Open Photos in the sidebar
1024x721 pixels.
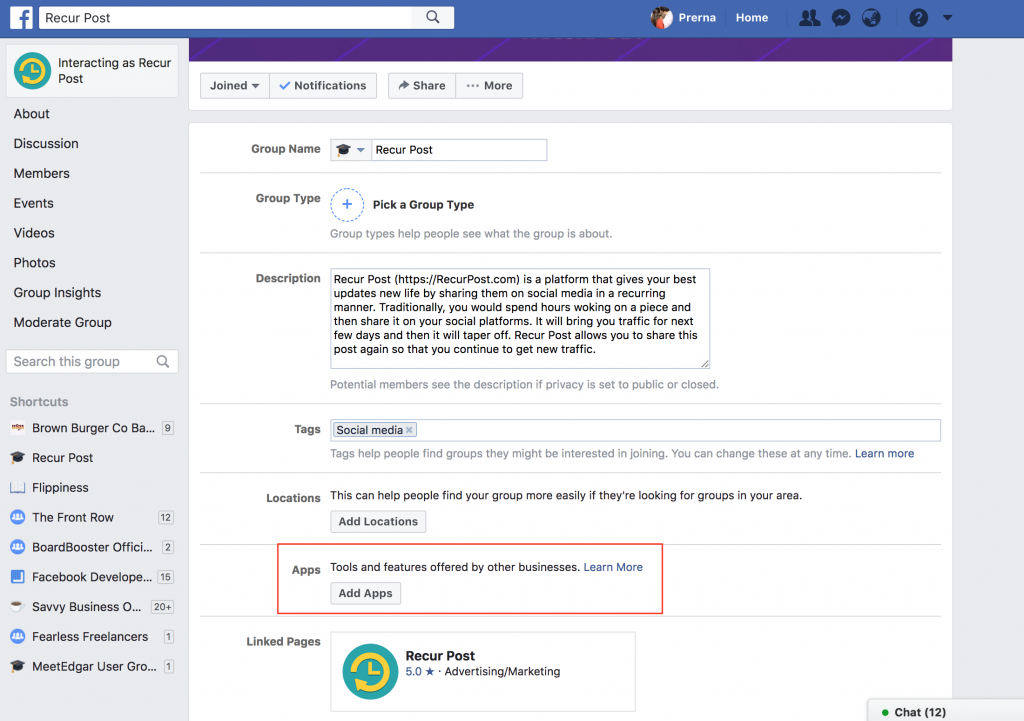pos(35,263)
